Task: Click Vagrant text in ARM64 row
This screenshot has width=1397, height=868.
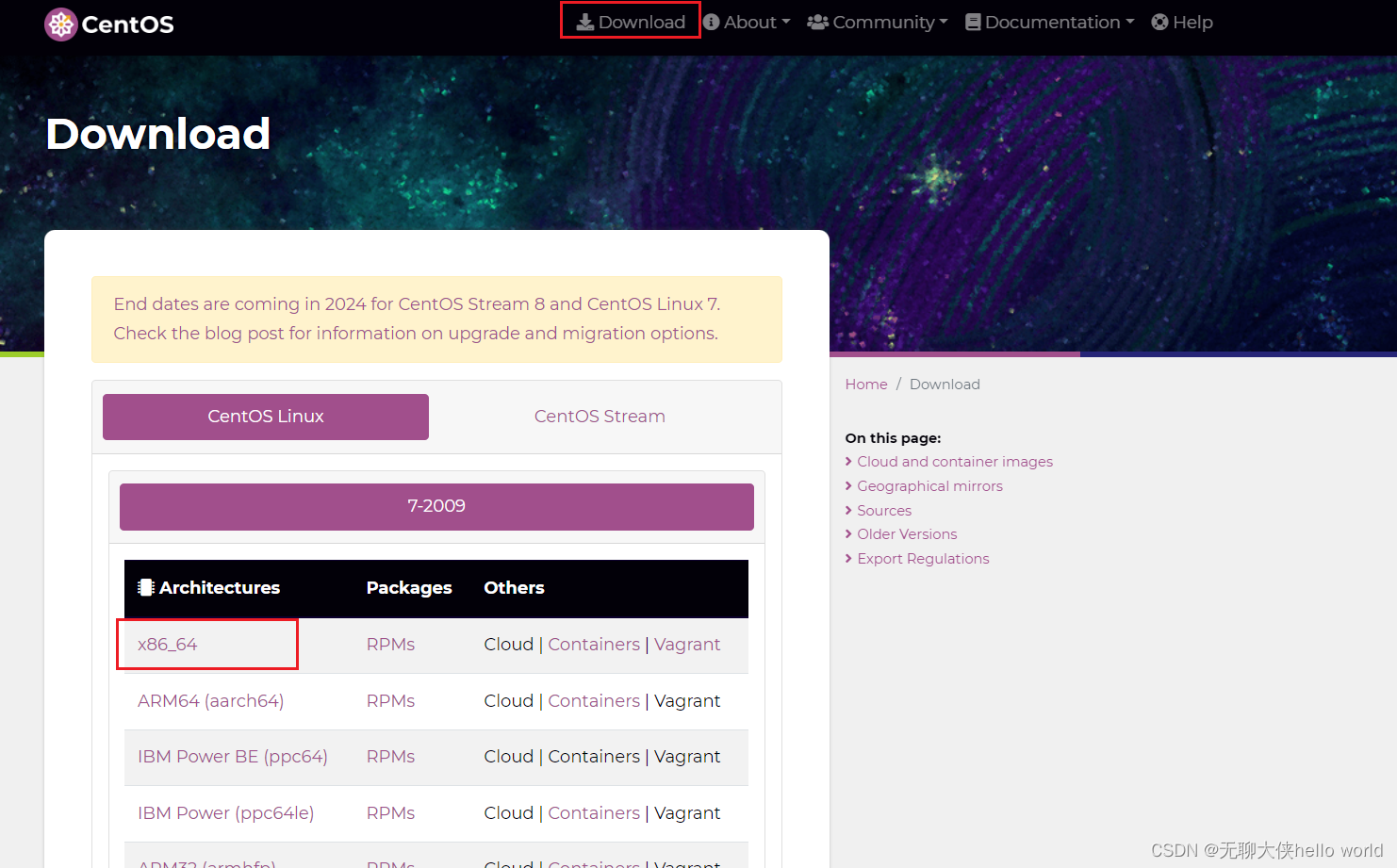Action: [687, 701]
